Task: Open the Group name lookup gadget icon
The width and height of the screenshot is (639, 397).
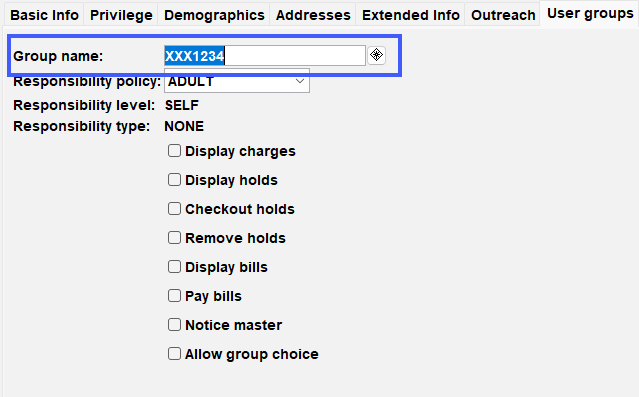Action: (x=376, y=55)
